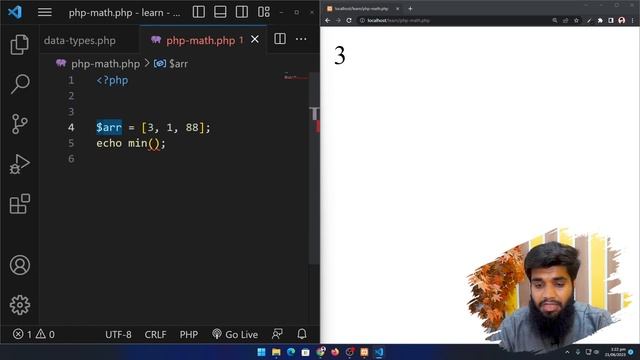The width and height of the screenshot is (640, 360).
Task: Go back in the browser
Action: pos(328,20)
